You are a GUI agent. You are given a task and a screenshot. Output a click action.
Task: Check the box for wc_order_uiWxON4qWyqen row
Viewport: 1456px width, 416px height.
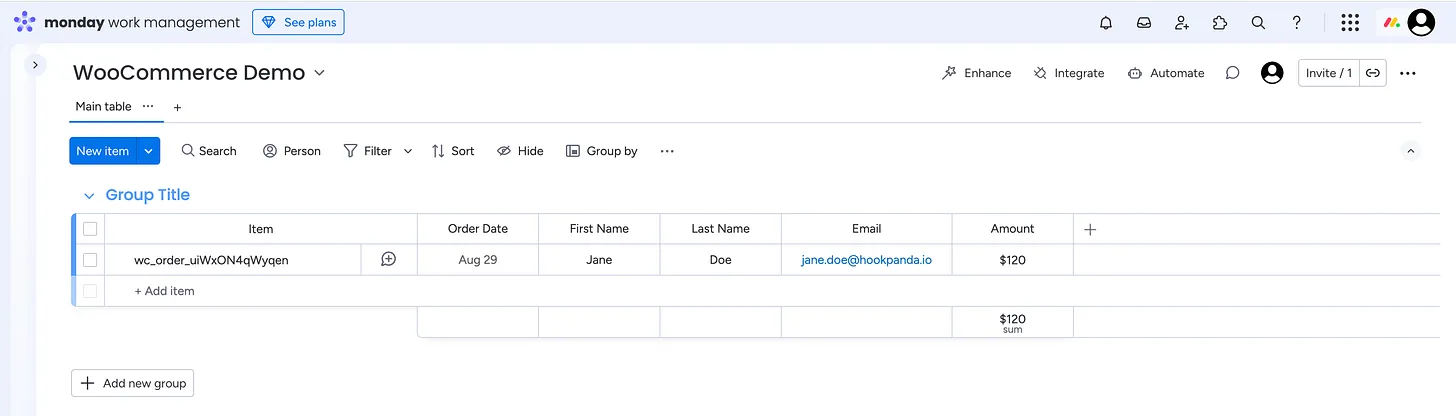90,260
